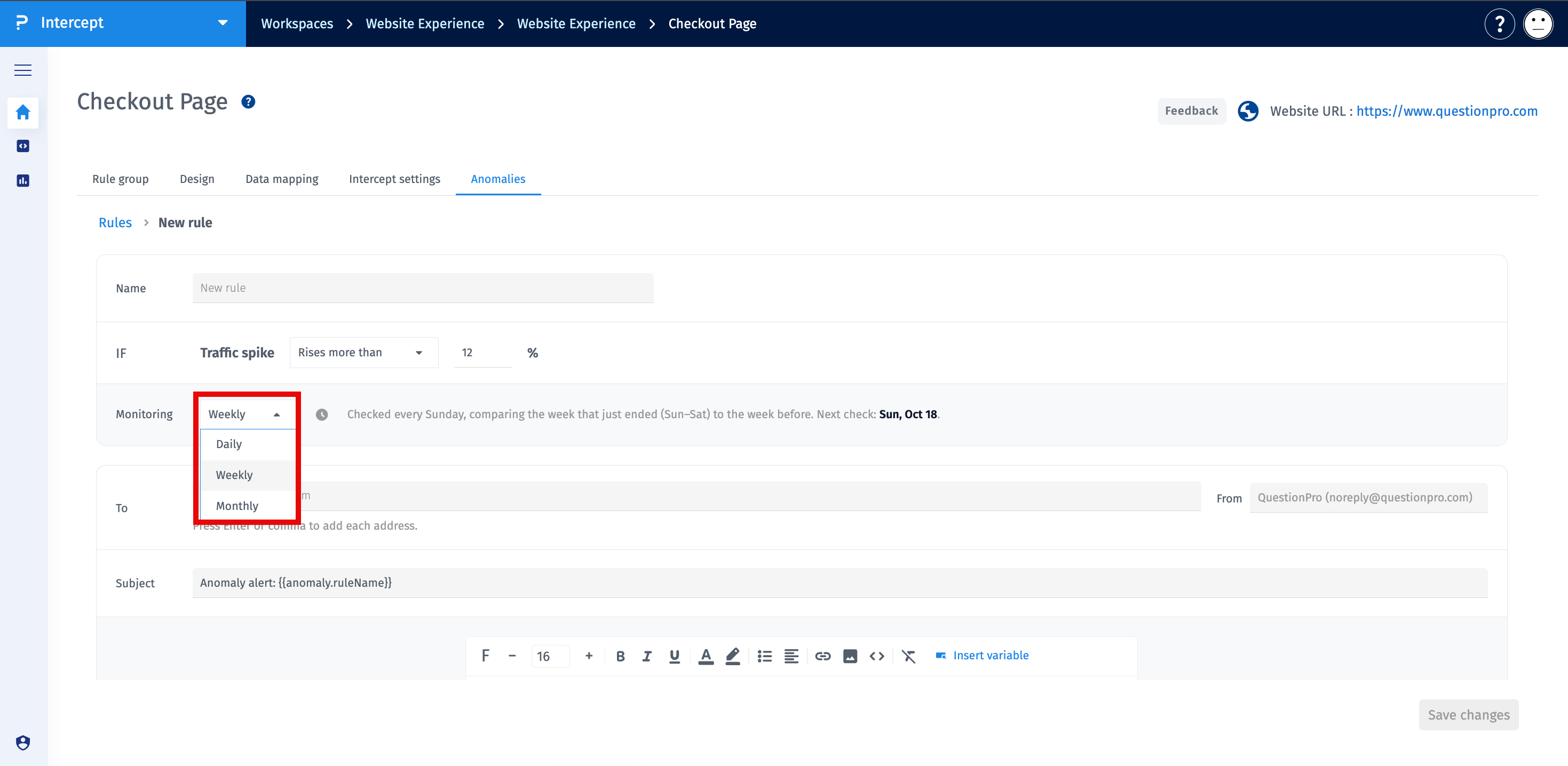Screen dimensions: 1568x766
Task: Toggle italic formatting in the editor toolbar
Action: tap(646, 656)
